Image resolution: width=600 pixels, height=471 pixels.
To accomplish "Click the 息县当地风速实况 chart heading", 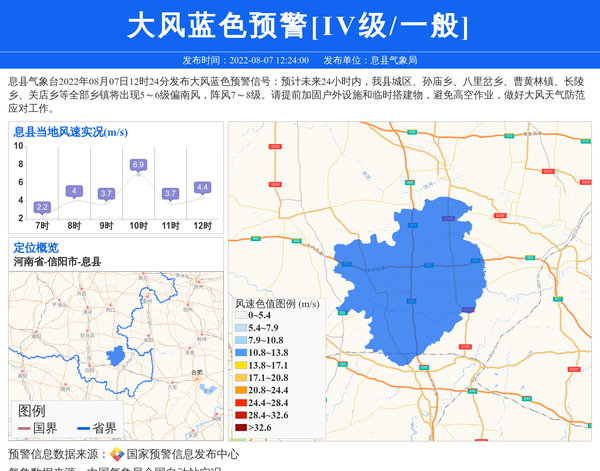I will coord(70,132).
